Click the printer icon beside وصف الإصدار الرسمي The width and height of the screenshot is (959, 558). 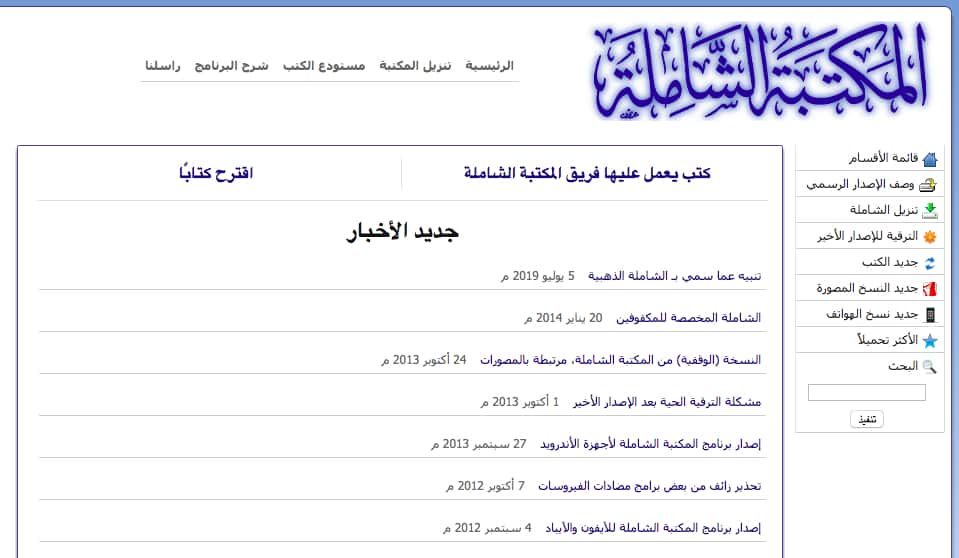click(x=930, y=185)
